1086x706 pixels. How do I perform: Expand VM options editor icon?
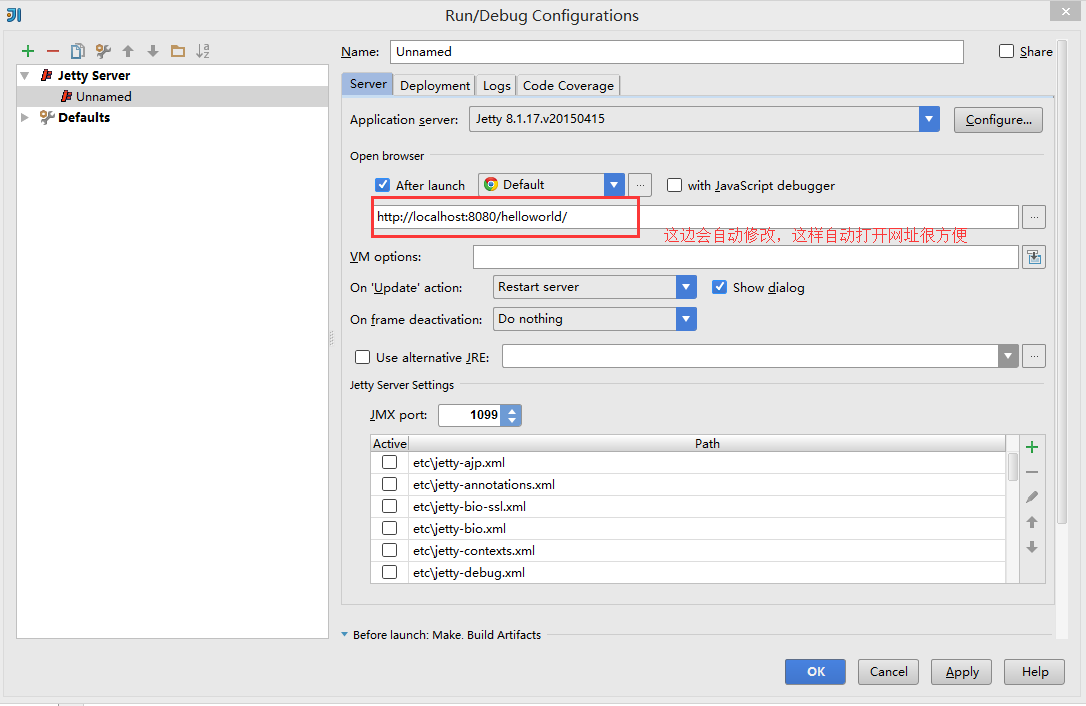tap(1034, 257)
